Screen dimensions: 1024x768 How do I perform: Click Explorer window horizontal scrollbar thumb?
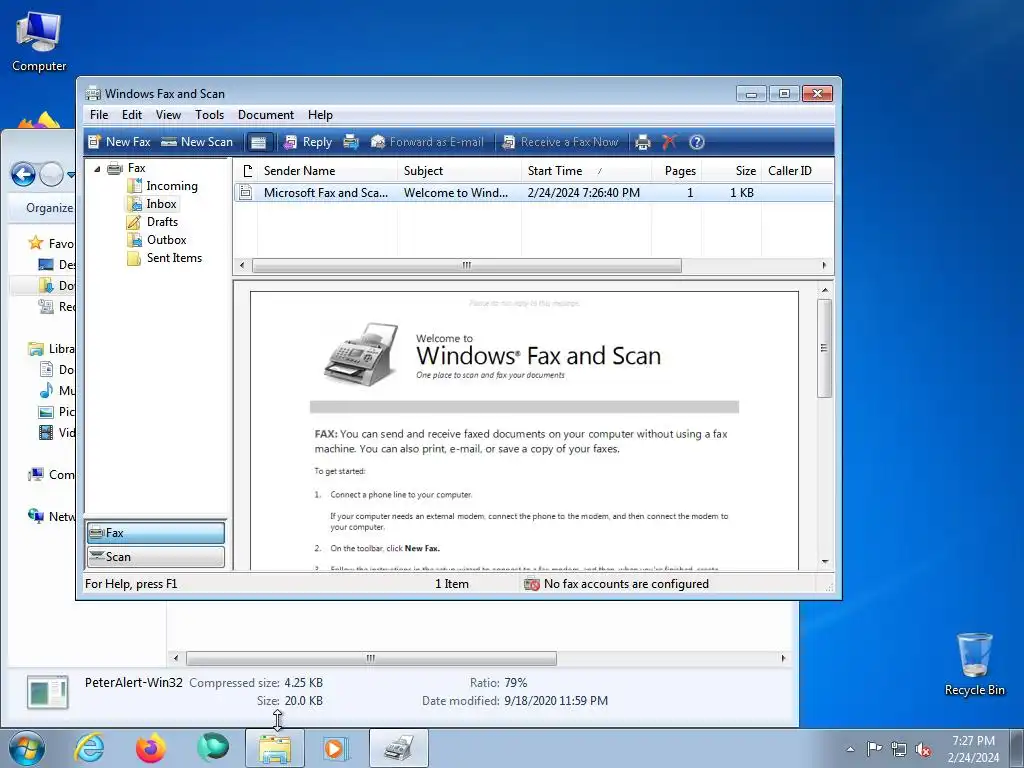(372, 658)
